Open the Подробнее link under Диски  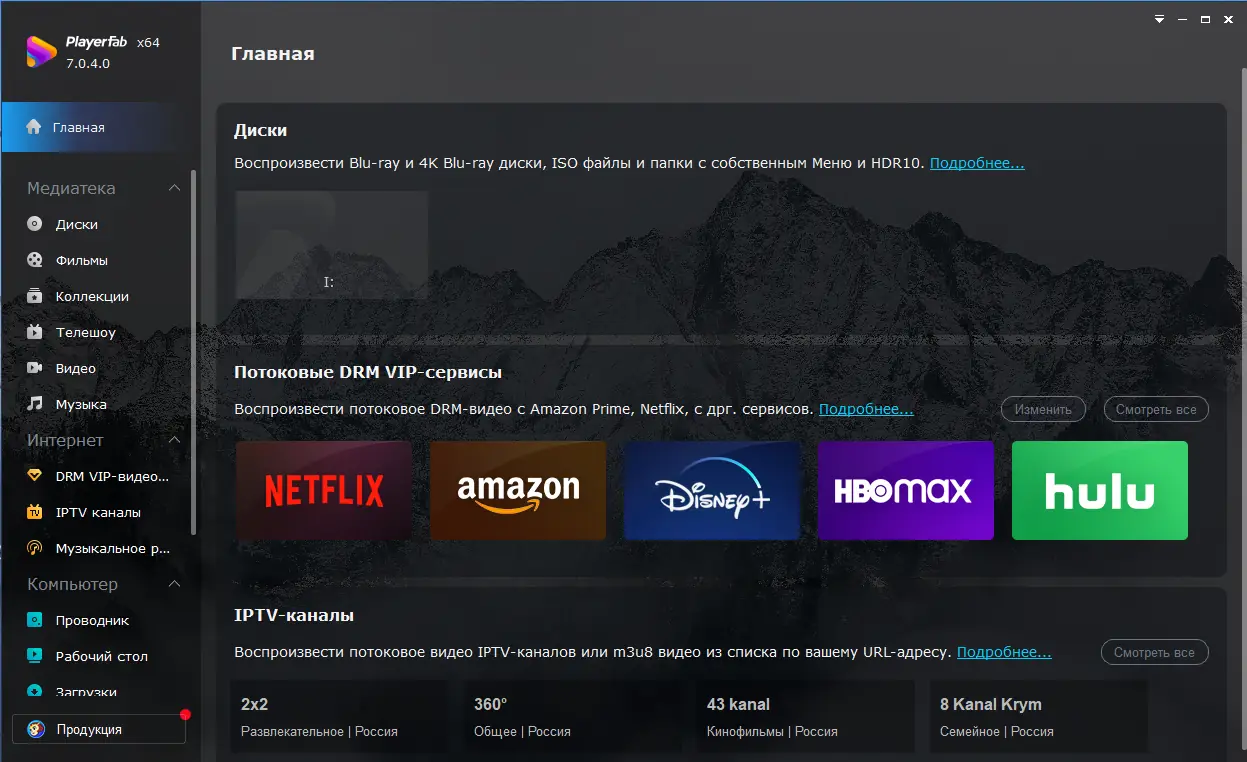[977, 163]
